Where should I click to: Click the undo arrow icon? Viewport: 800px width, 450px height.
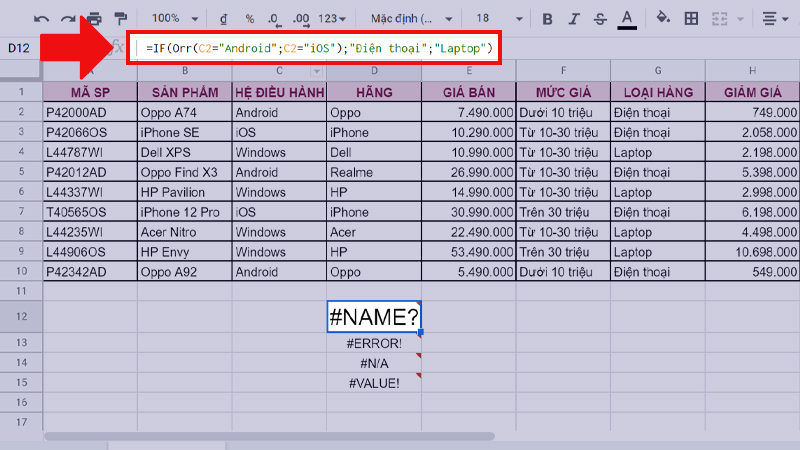coord(41,19)
